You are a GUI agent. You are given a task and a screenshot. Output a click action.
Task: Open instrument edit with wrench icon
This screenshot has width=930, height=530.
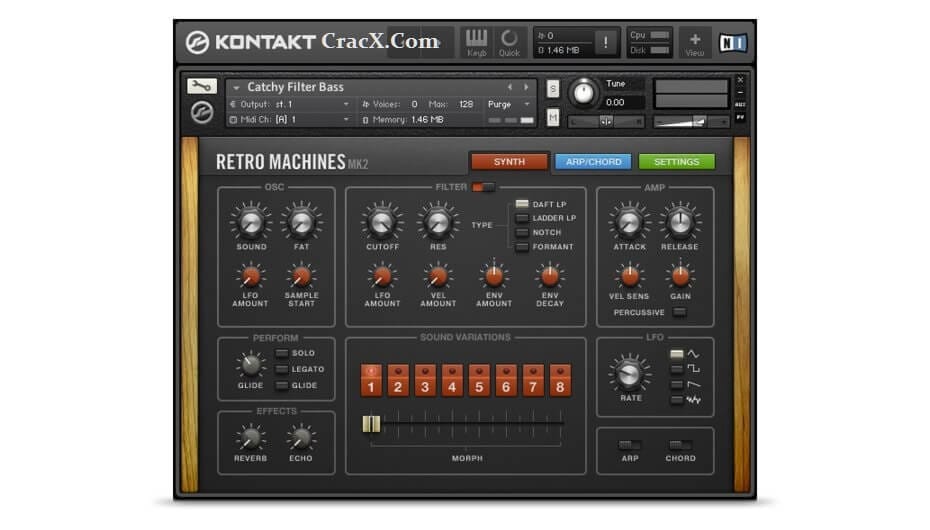[202, 87]
